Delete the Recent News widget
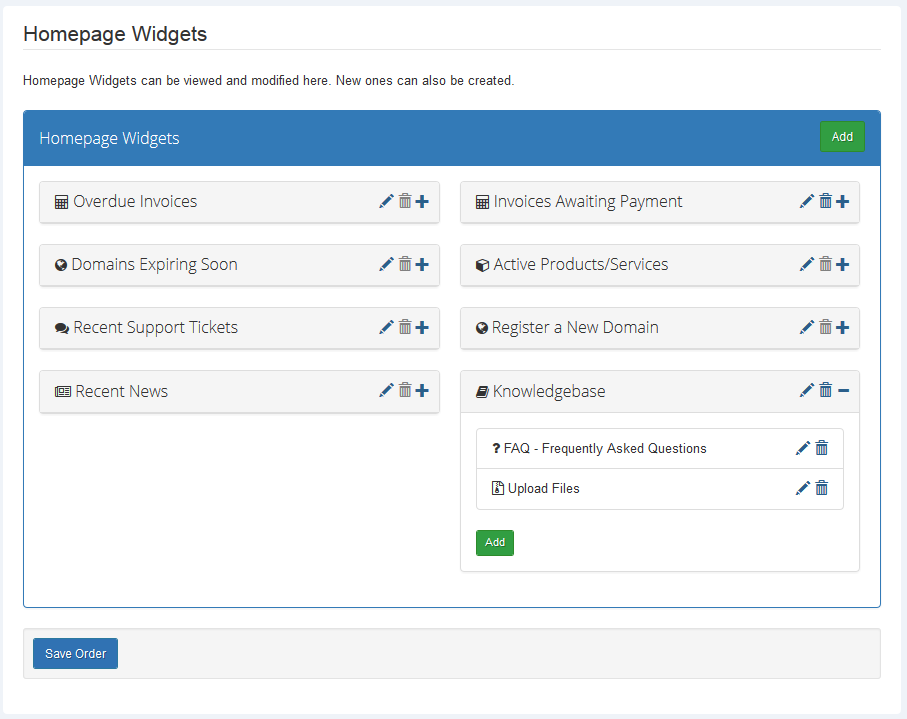The height and width of the screenshot is (719, 907). point(405,390)
